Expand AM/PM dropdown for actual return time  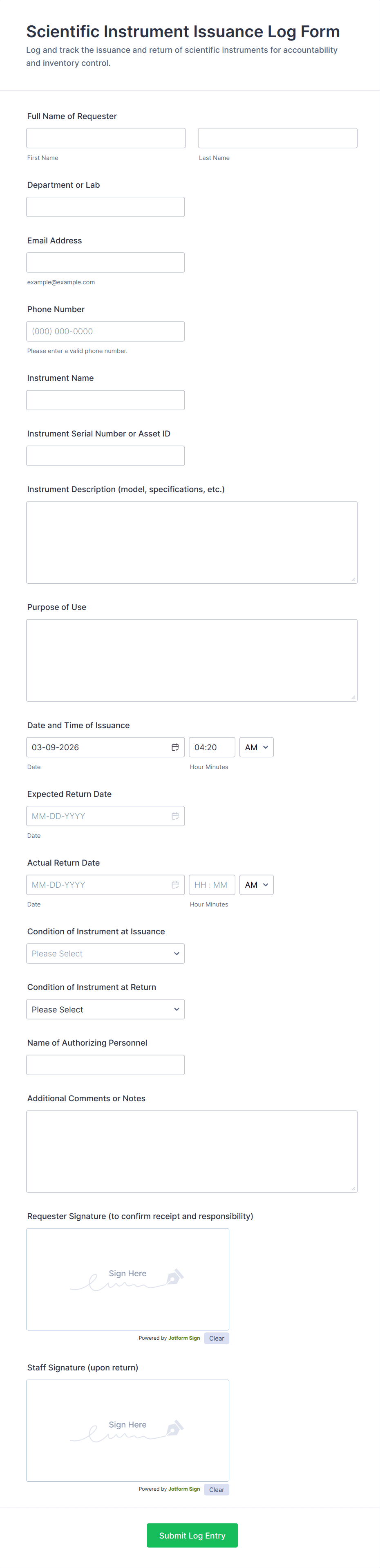[x=256, y=884]
